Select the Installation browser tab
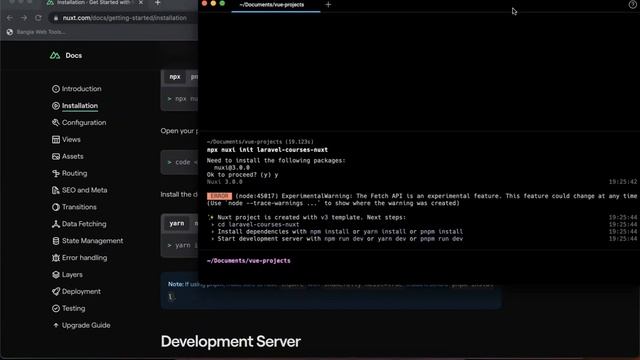 point(94,2)
